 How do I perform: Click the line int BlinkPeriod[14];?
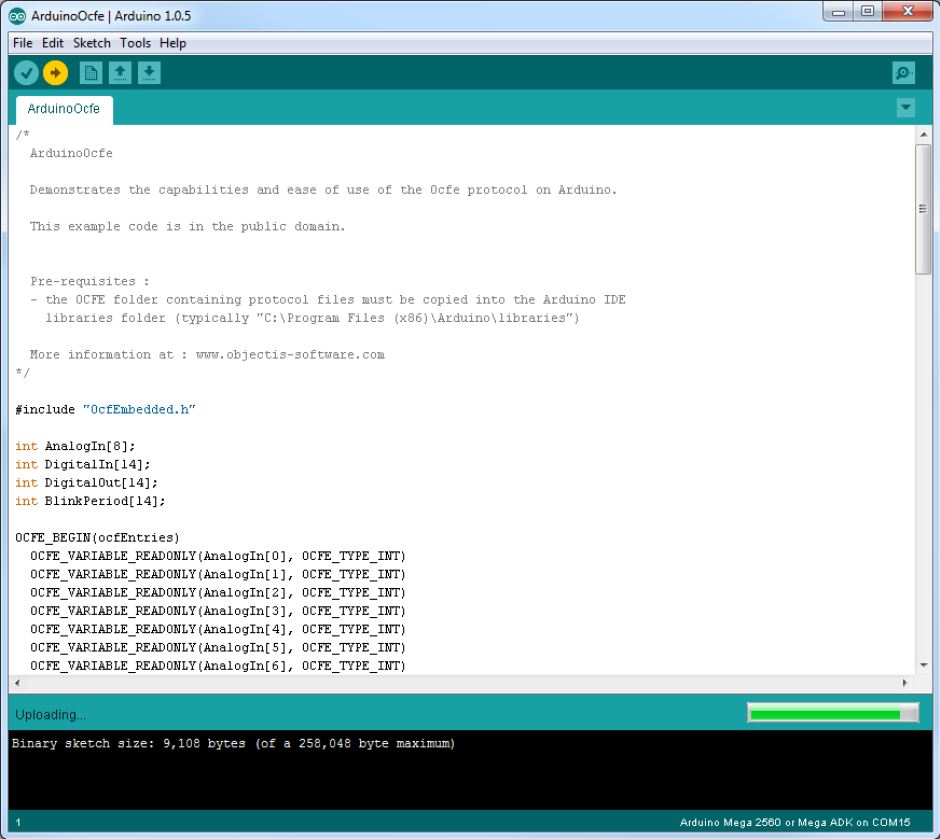coord(91,502)
